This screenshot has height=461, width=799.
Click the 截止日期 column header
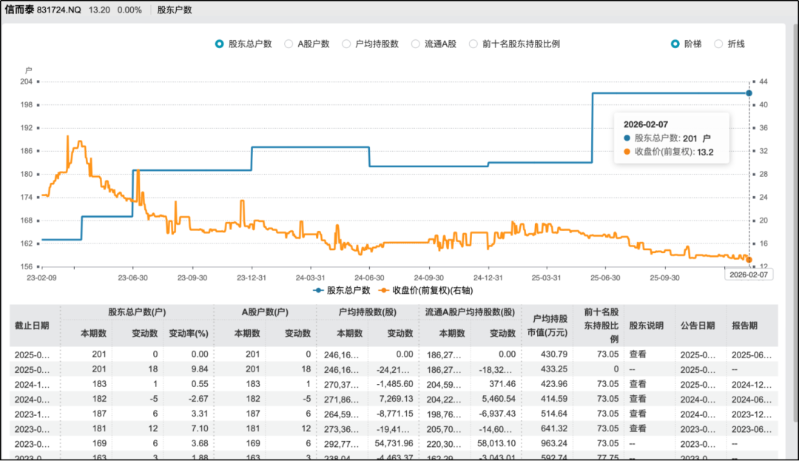tap(32, 325)
